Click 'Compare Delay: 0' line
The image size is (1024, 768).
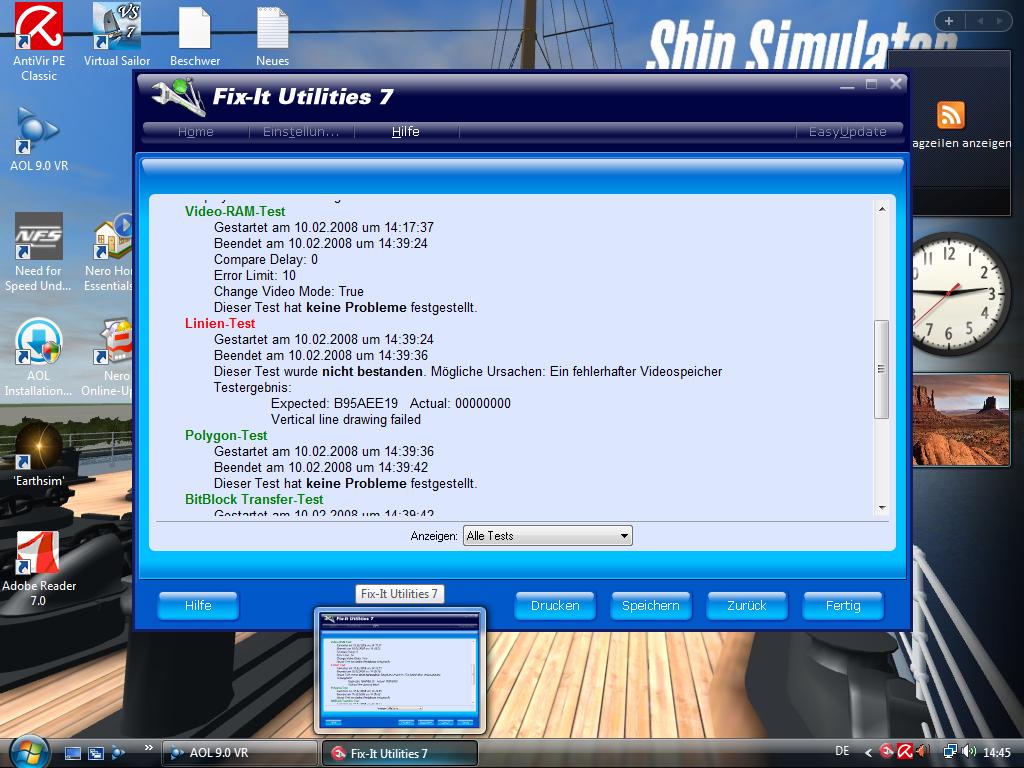[x=266, y=259]
